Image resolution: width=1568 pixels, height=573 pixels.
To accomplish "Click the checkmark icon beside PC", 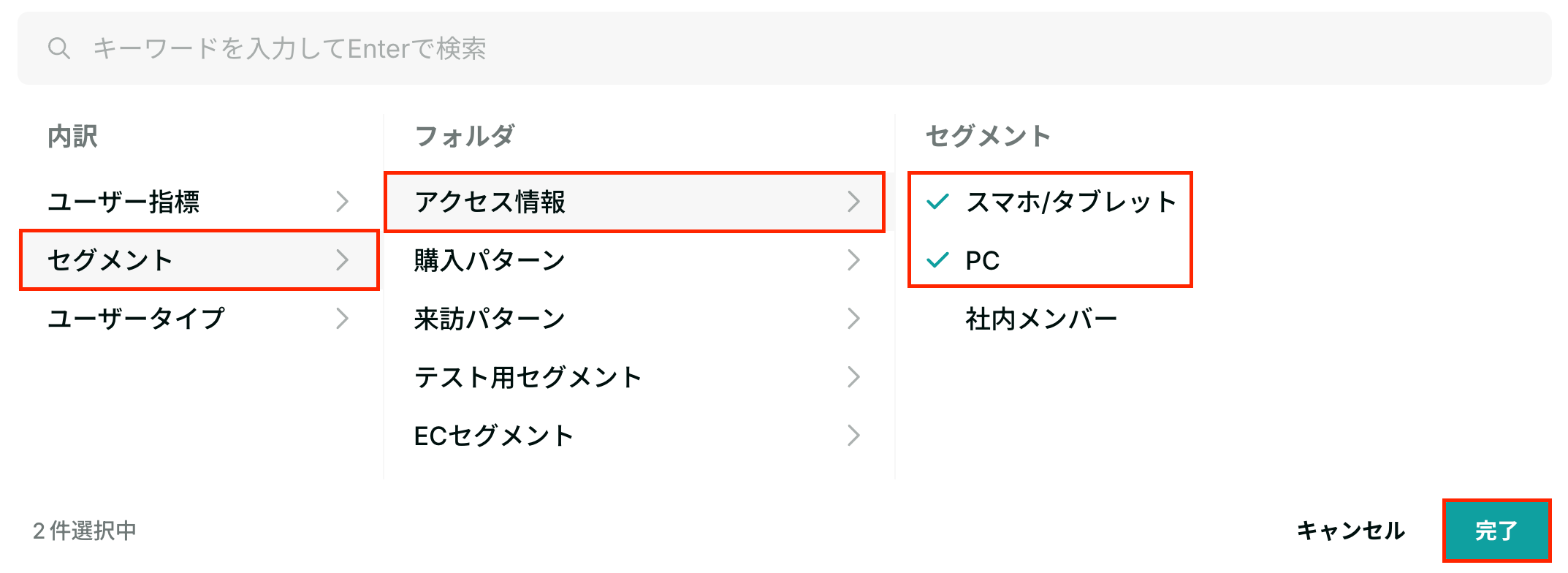I will coord(937,259).
